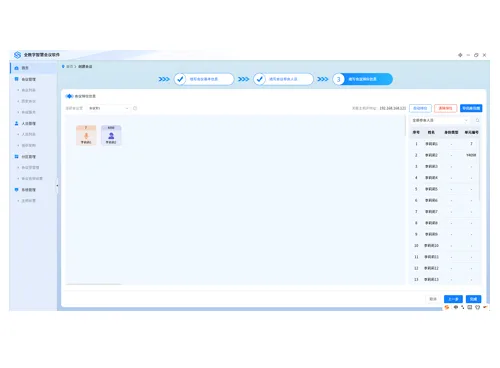Click the second step's checkmark circle
Image resolution: width=500 pixels, height=368 pixels.
[x=259, y=79]
